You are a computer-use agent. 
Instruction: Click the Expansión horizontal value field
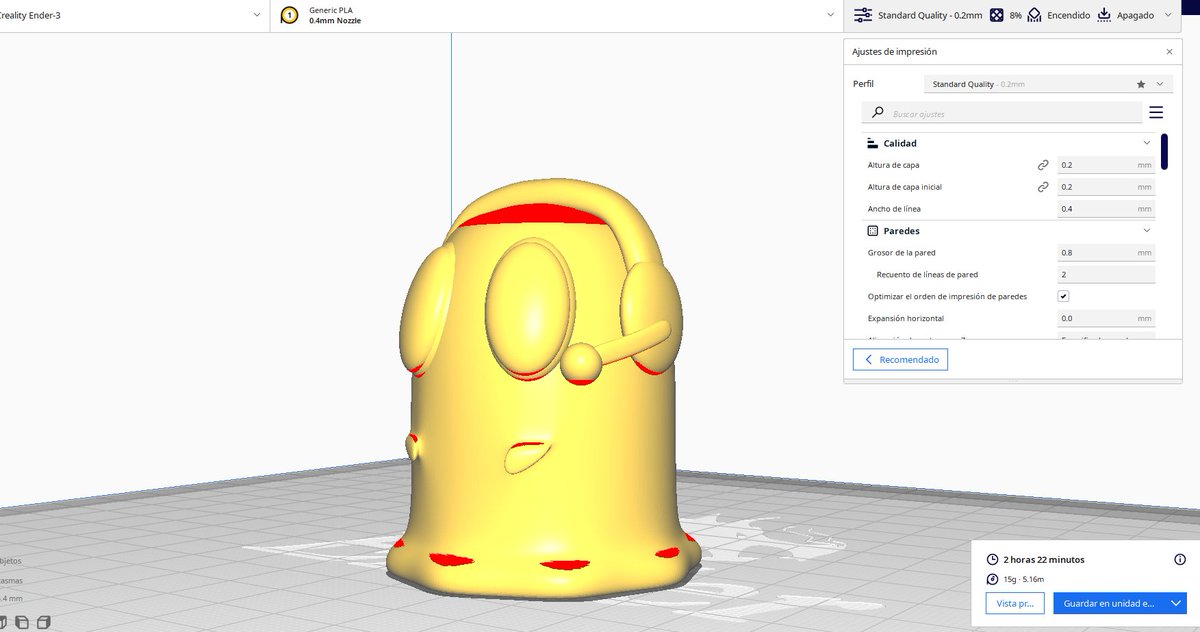pos(1106,318)
